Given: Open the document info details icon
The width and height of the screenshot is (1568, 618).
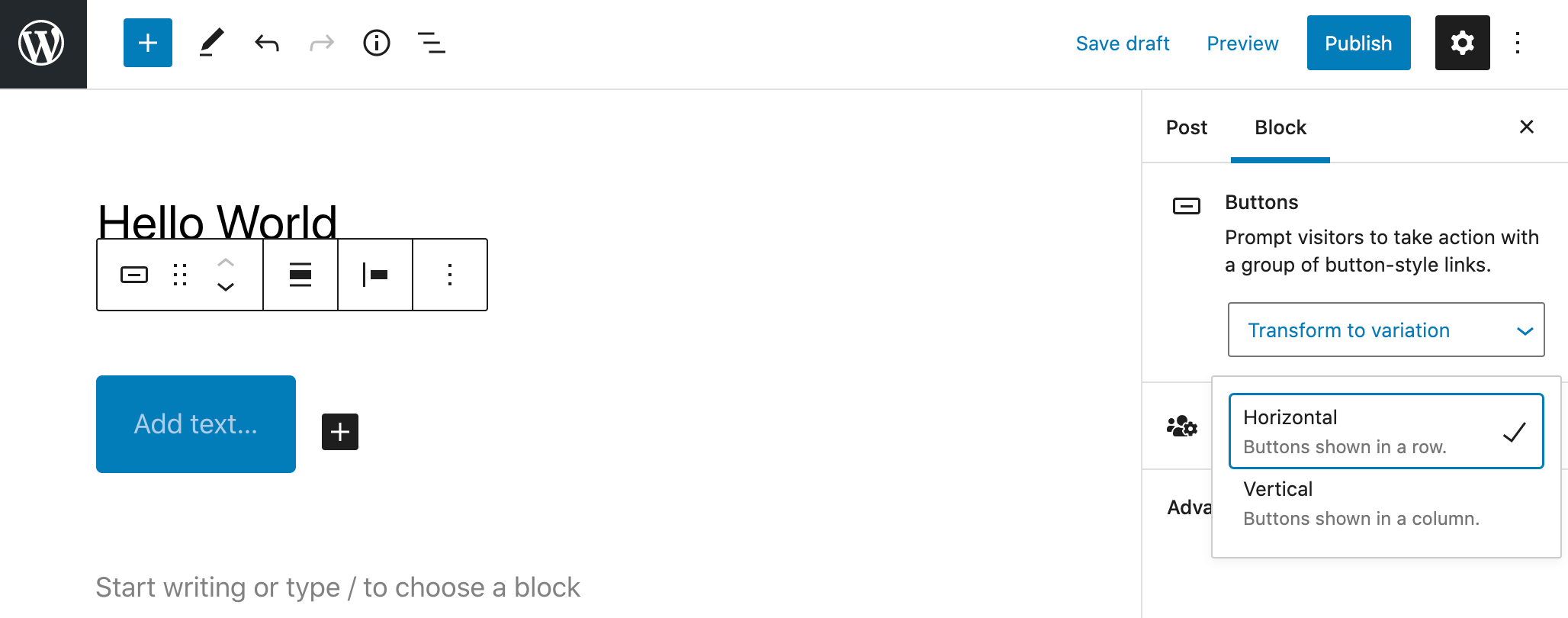Looking at the screenshot, I should point(377,43).
